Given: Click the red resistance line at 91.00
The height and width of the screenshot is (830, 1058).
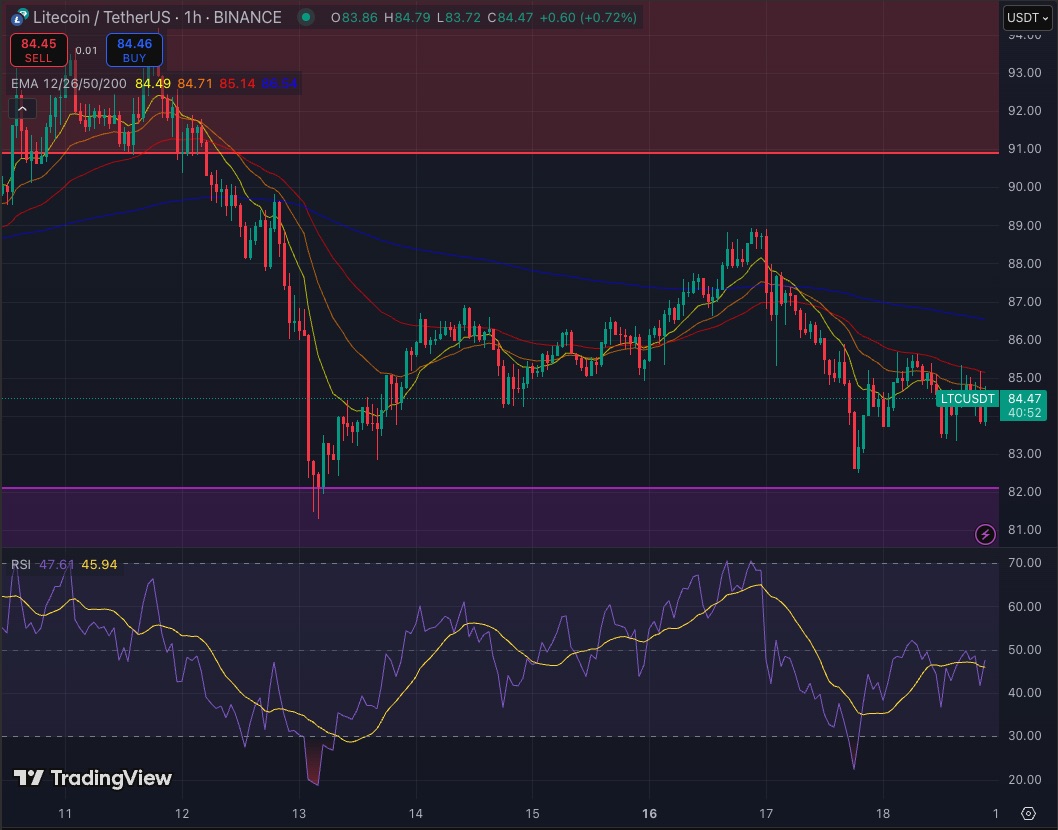Looking at the screenshot, I should click(500, 154).
